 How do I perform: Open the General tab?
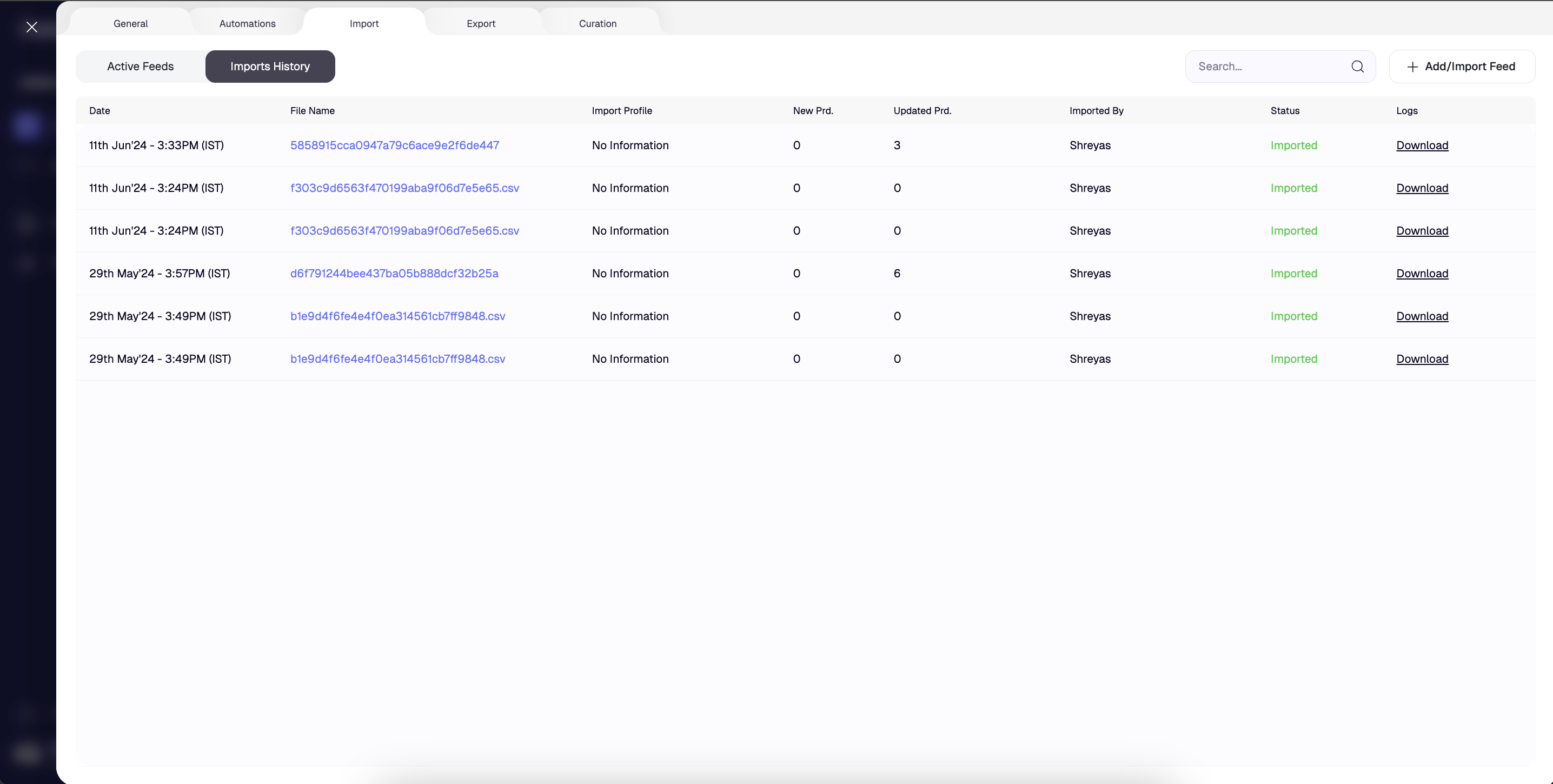pos(130,23)
